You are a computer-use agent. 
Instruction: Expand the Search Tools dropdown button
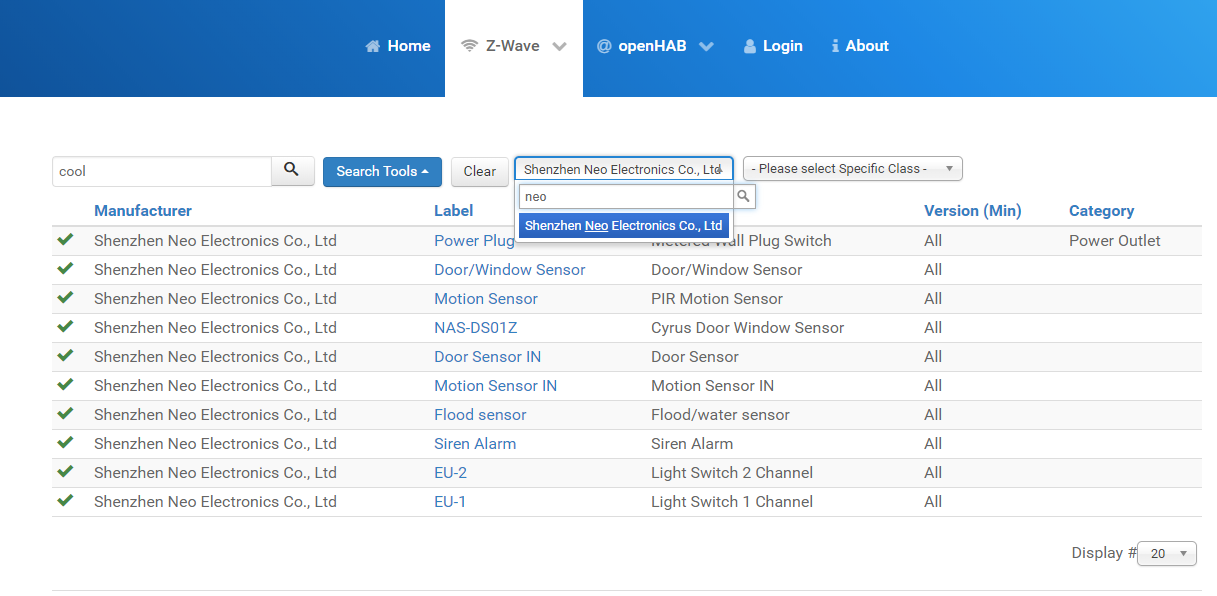click(x=382, y=171)
